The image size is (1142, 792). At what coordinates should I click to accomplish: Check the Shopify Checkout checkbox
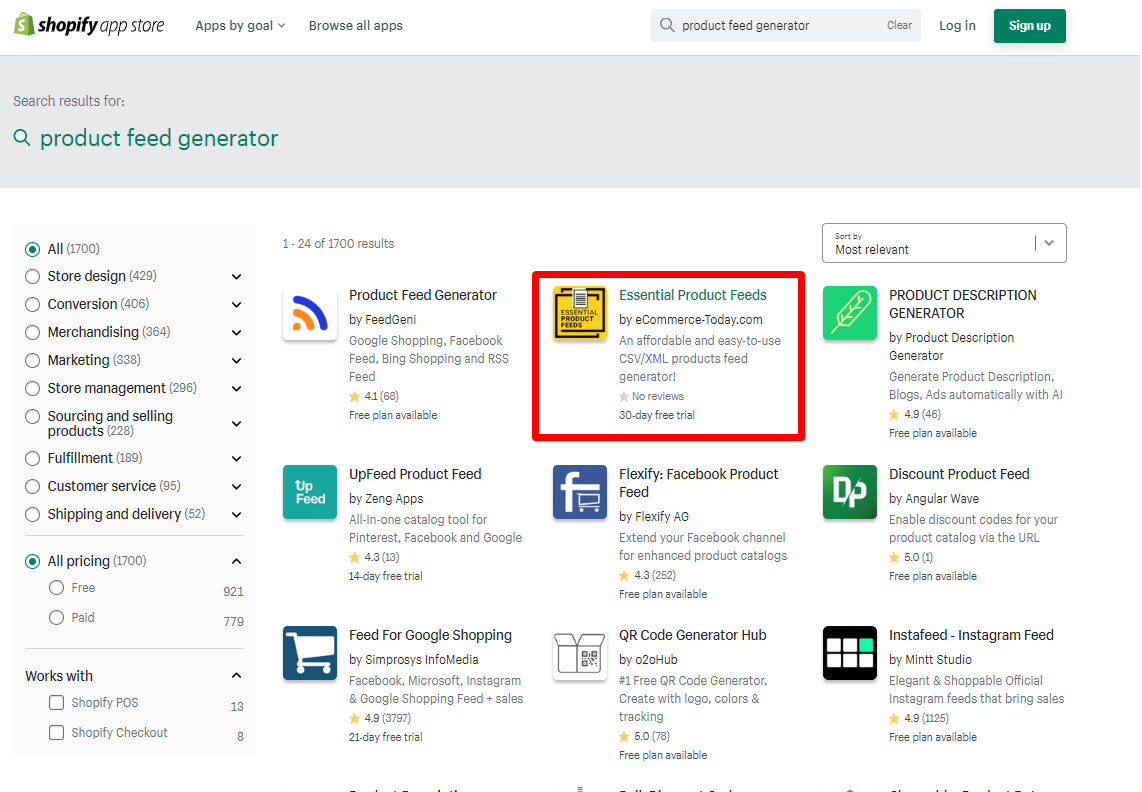point(56,732)
